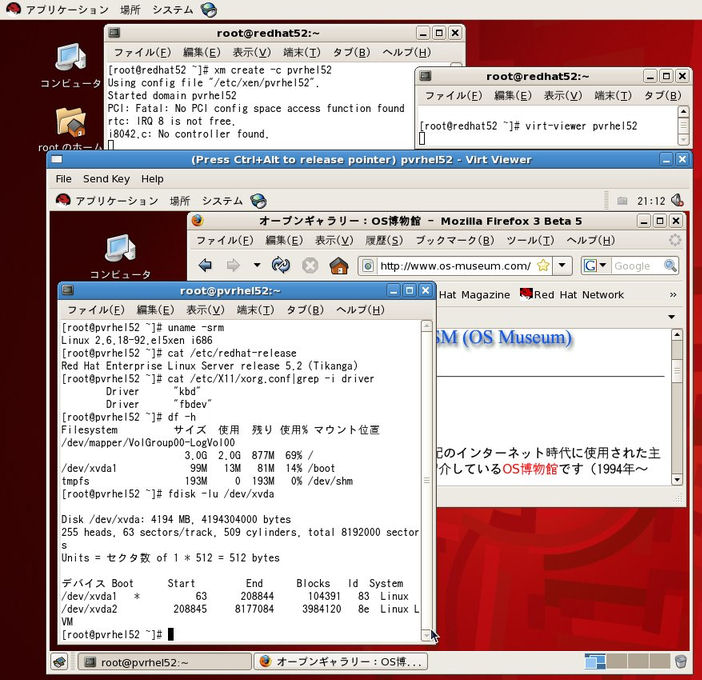Click Virt Viewer window menu icon in title bar
Viewport: 702px width, 680px height.
(57, 159)
